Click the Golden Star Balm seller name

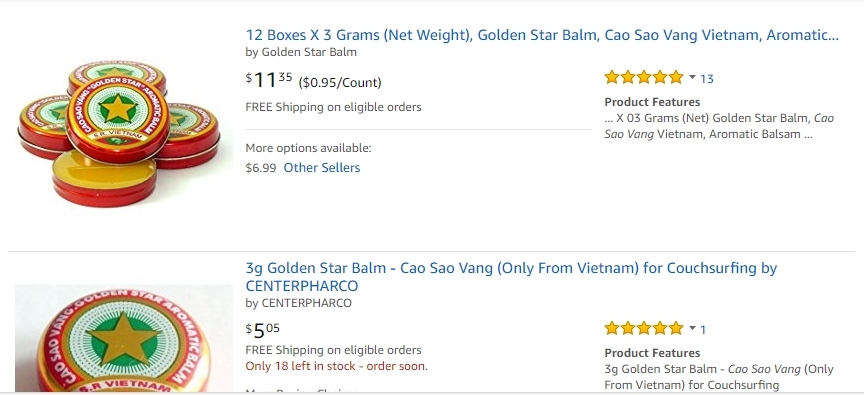click(309, 52)
